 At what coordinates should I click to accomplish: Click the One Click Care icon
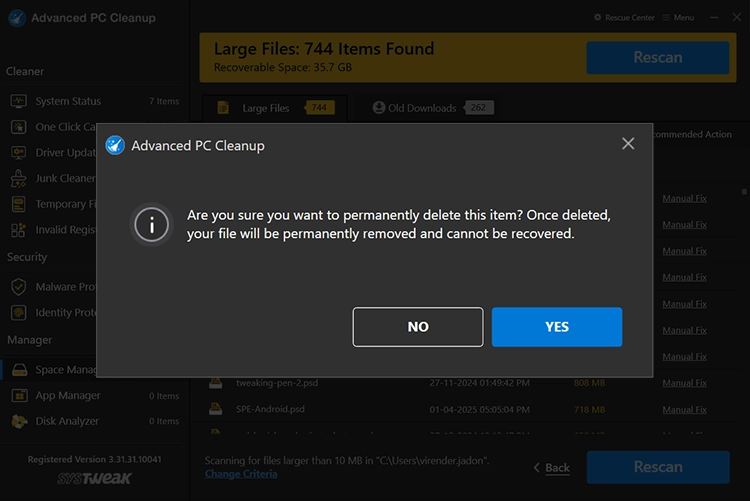(x=18, y=127)
